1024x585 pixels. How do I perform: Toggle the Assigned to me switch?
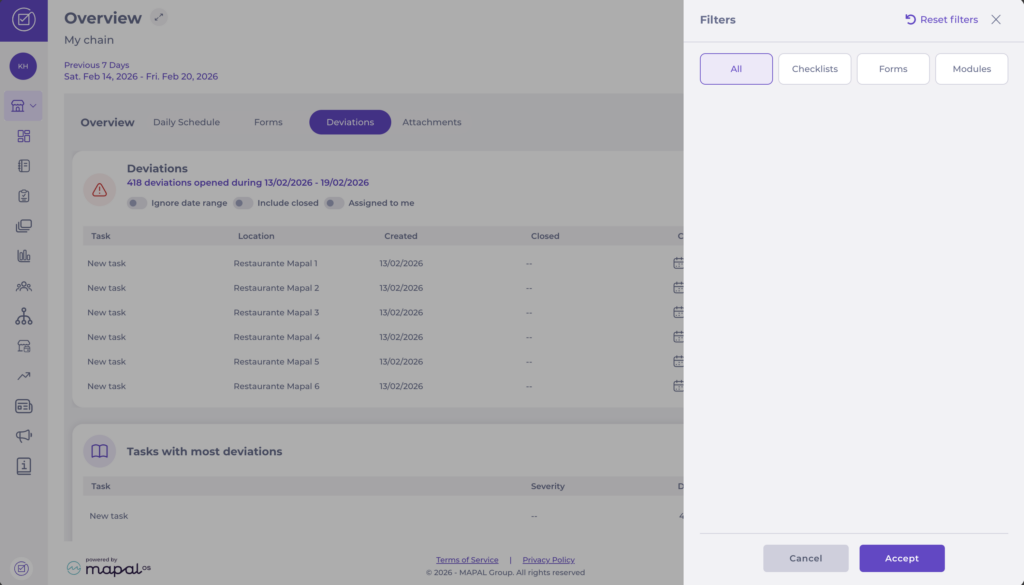[x=333, y=203]
